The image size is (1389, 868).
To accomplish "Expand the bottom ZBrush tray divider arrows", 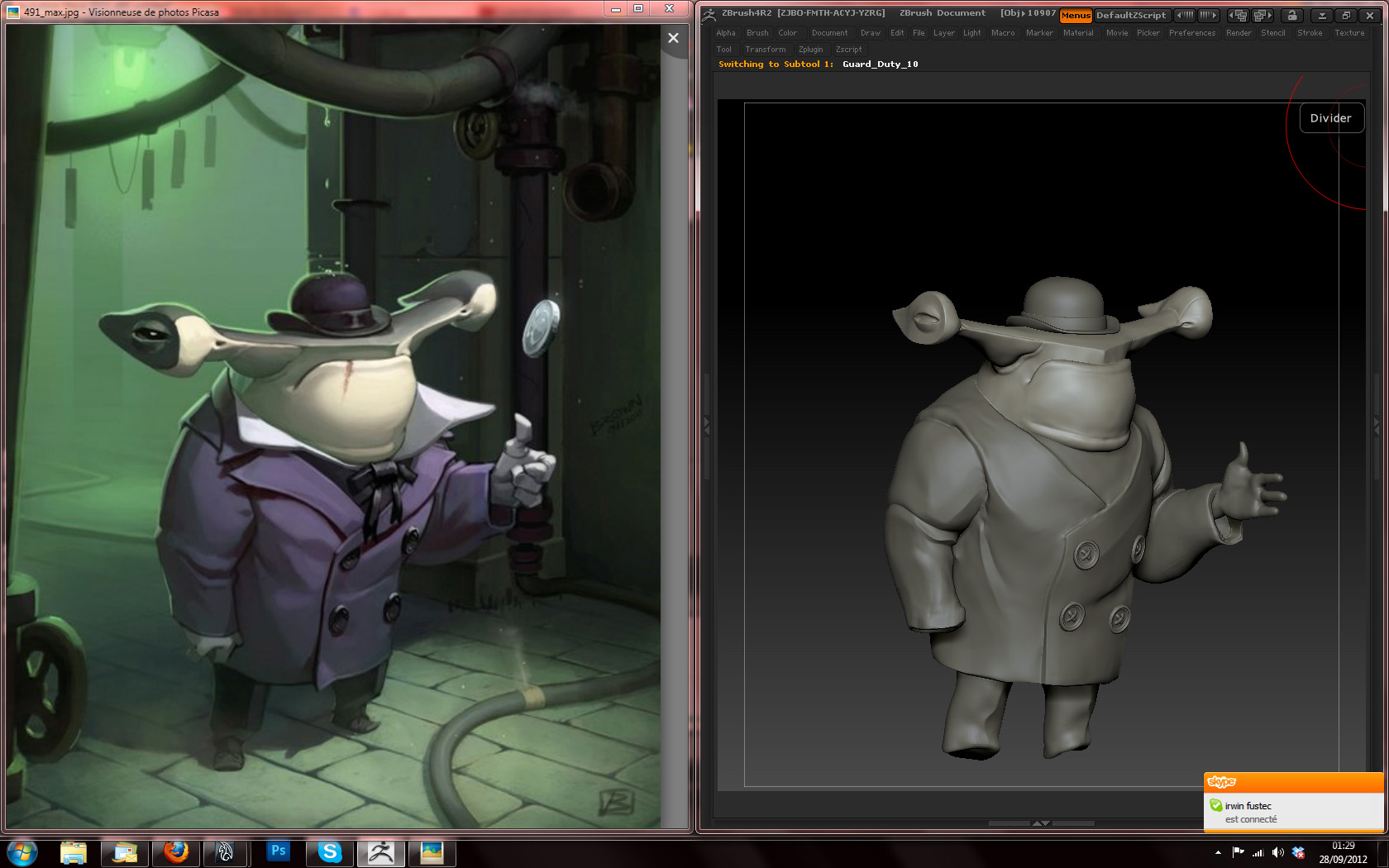I will click(1041, 823).
